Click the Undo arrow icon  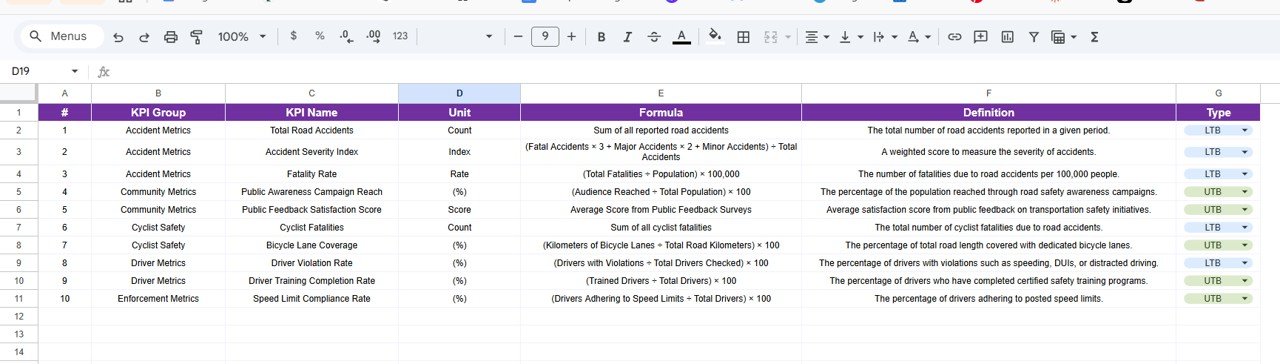[119, 37]
